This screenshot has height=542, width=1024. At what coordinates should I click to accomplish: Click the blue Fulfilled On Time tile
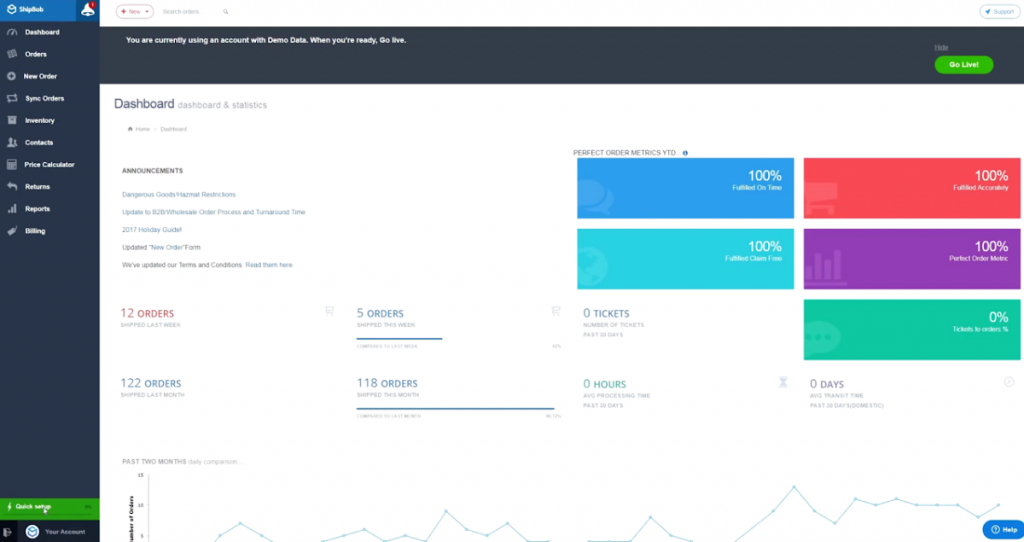(685, 188)
